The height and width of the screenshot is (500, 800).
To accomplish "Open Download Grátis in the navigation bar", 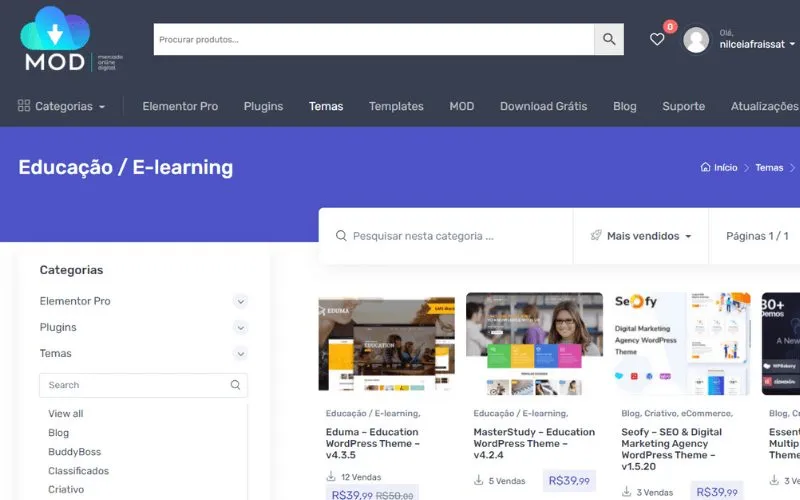I will tap(543, 106).
